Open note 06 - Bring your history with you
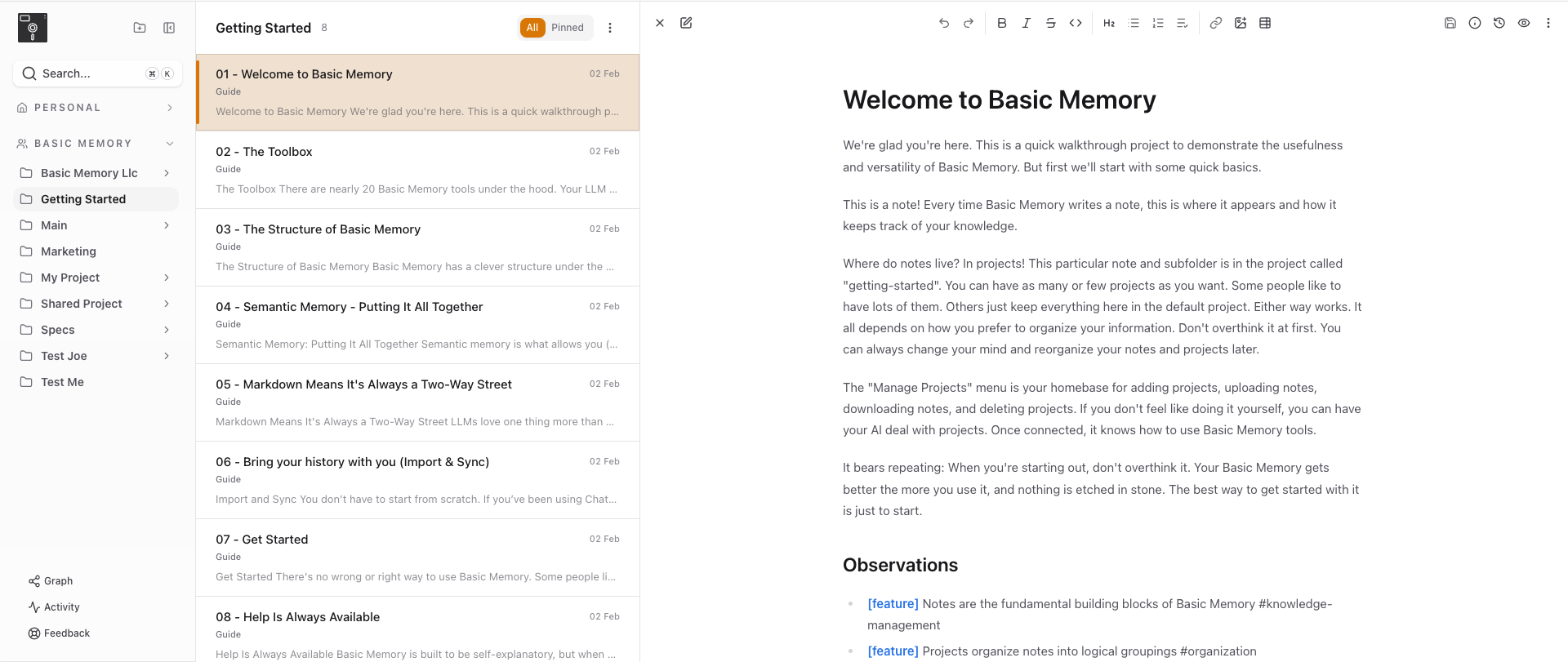 click(x=417, y=480)
